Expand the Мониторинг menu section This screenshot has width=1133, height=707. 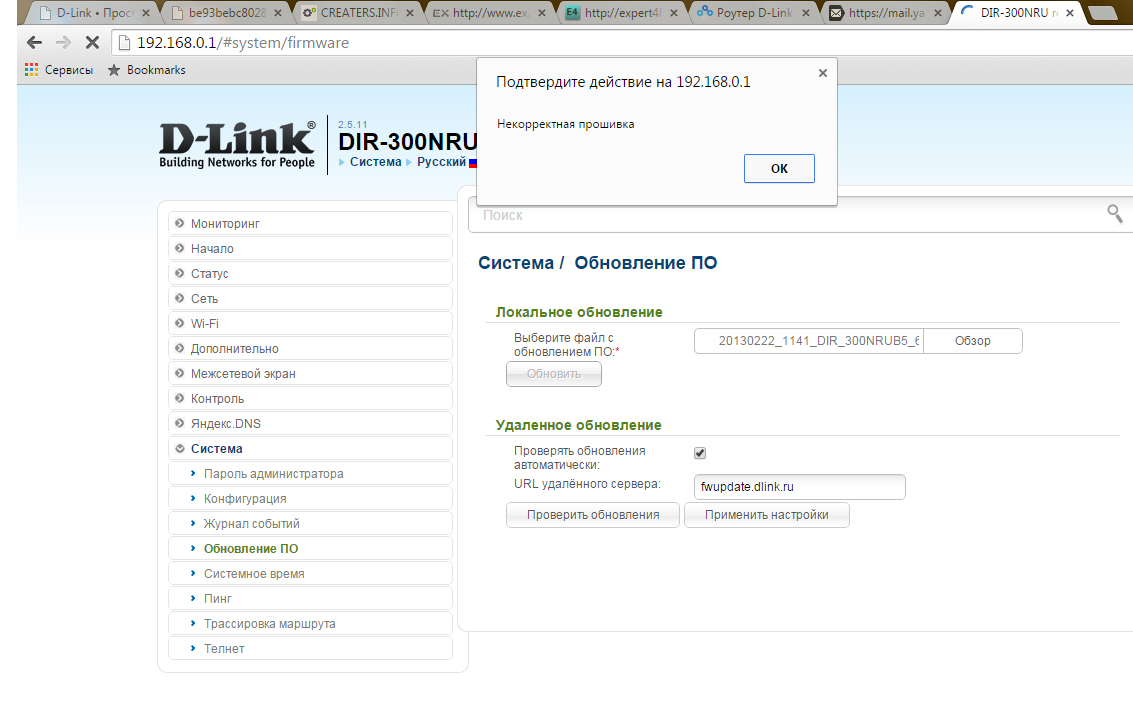310,223
